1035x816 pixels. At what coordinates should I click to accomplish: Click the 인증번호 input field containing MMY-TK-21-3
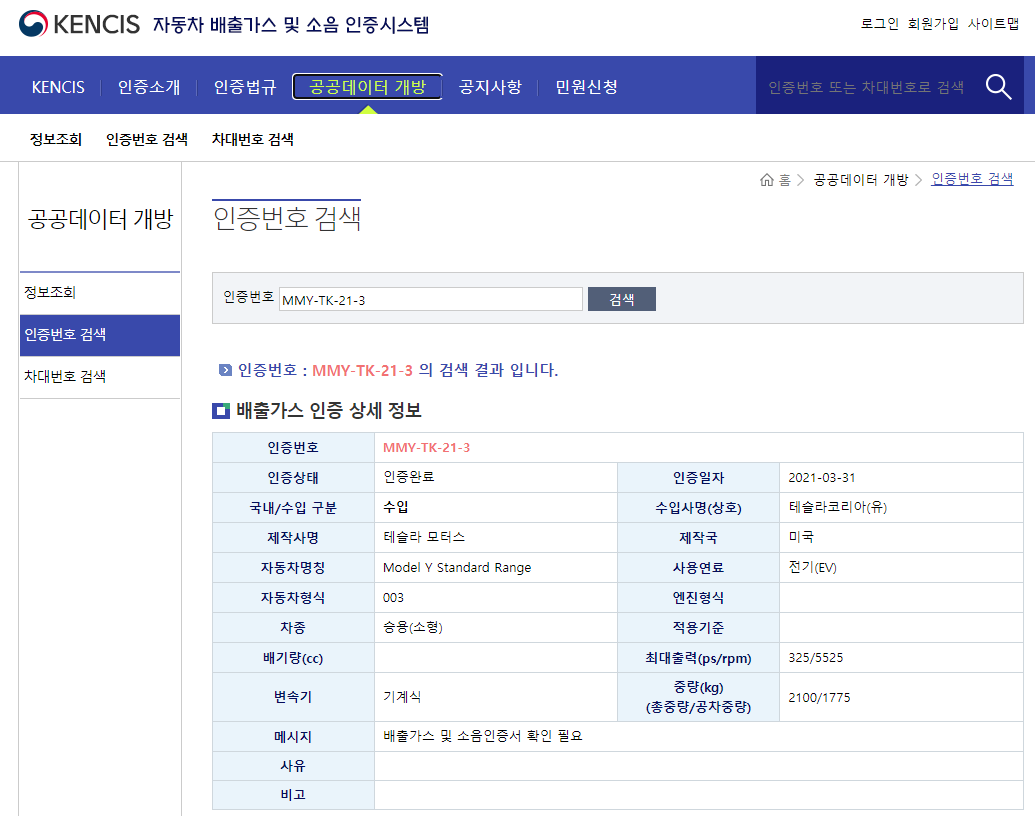tap(430, 300)
